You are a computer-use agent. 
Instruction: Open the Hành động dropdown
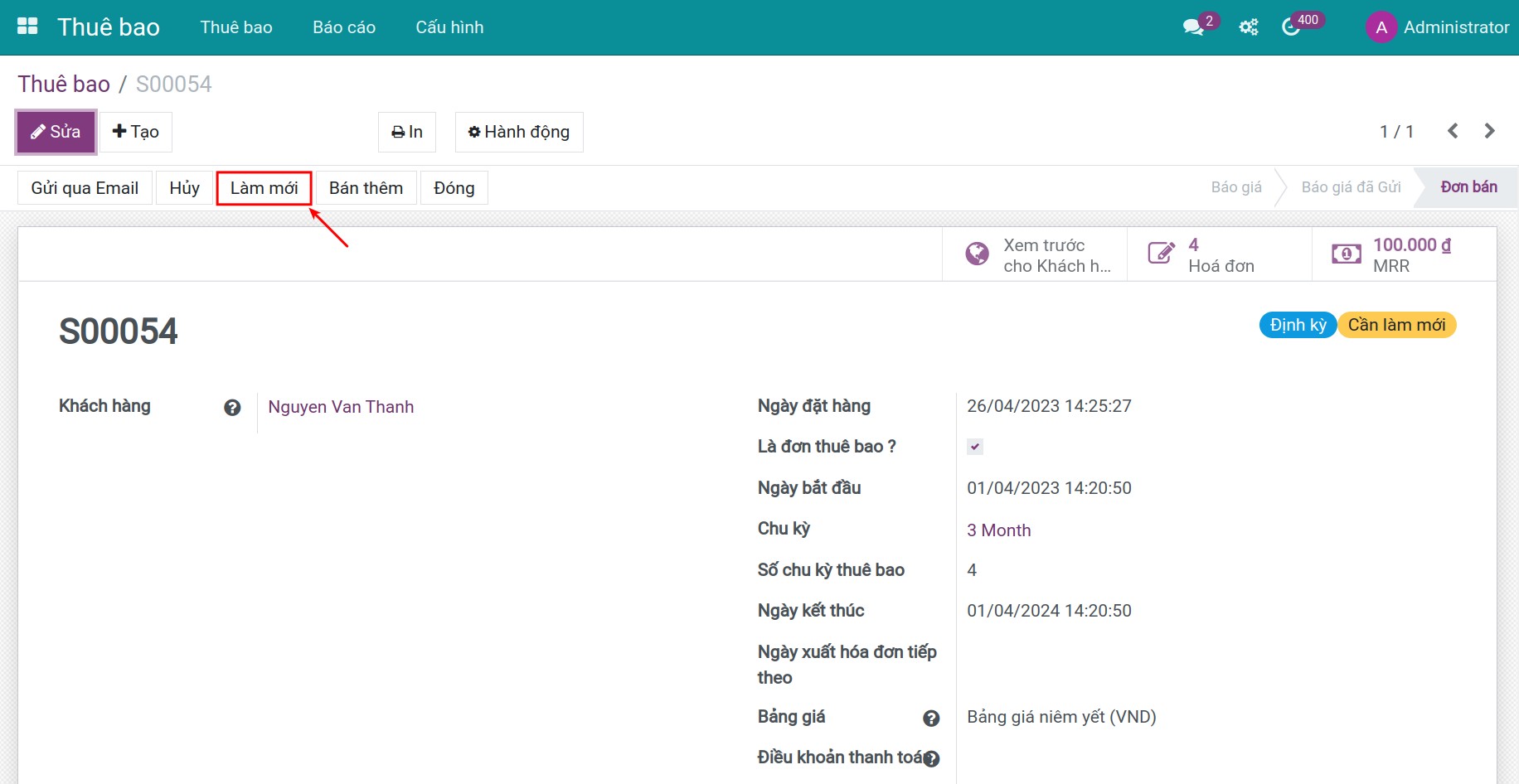pos(519,132)
